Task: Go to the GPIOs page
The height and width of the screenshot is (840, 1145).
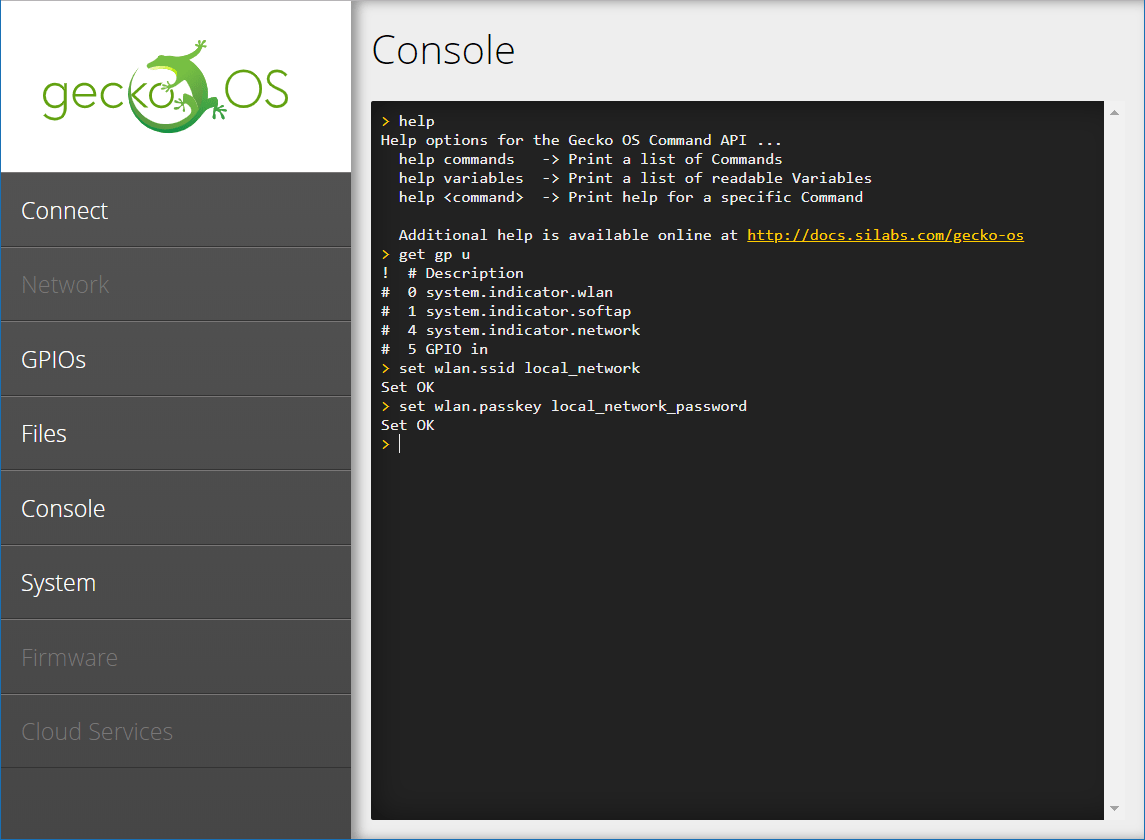Action: (176, 359)
